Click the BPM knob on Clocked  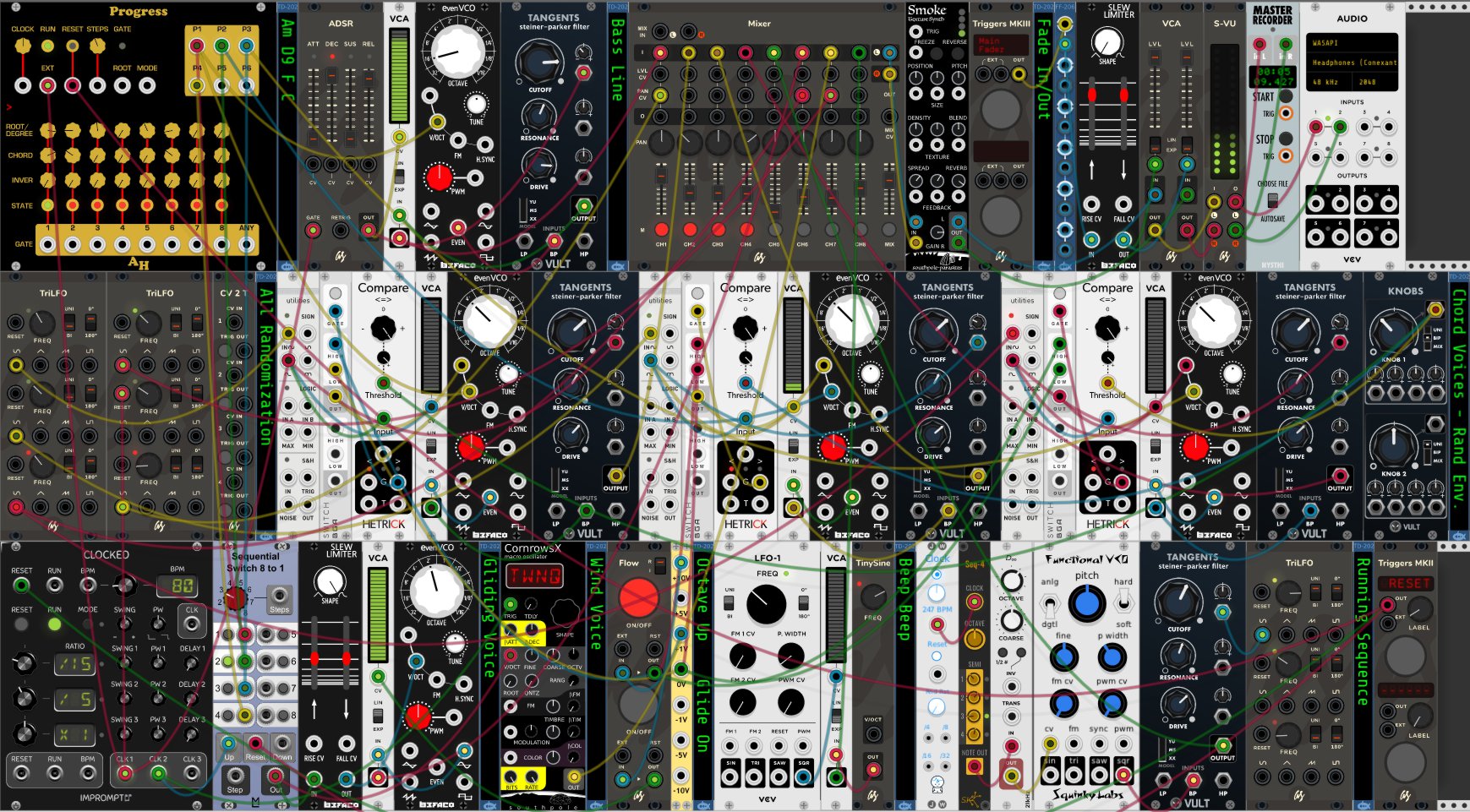(x=124, y=585)
